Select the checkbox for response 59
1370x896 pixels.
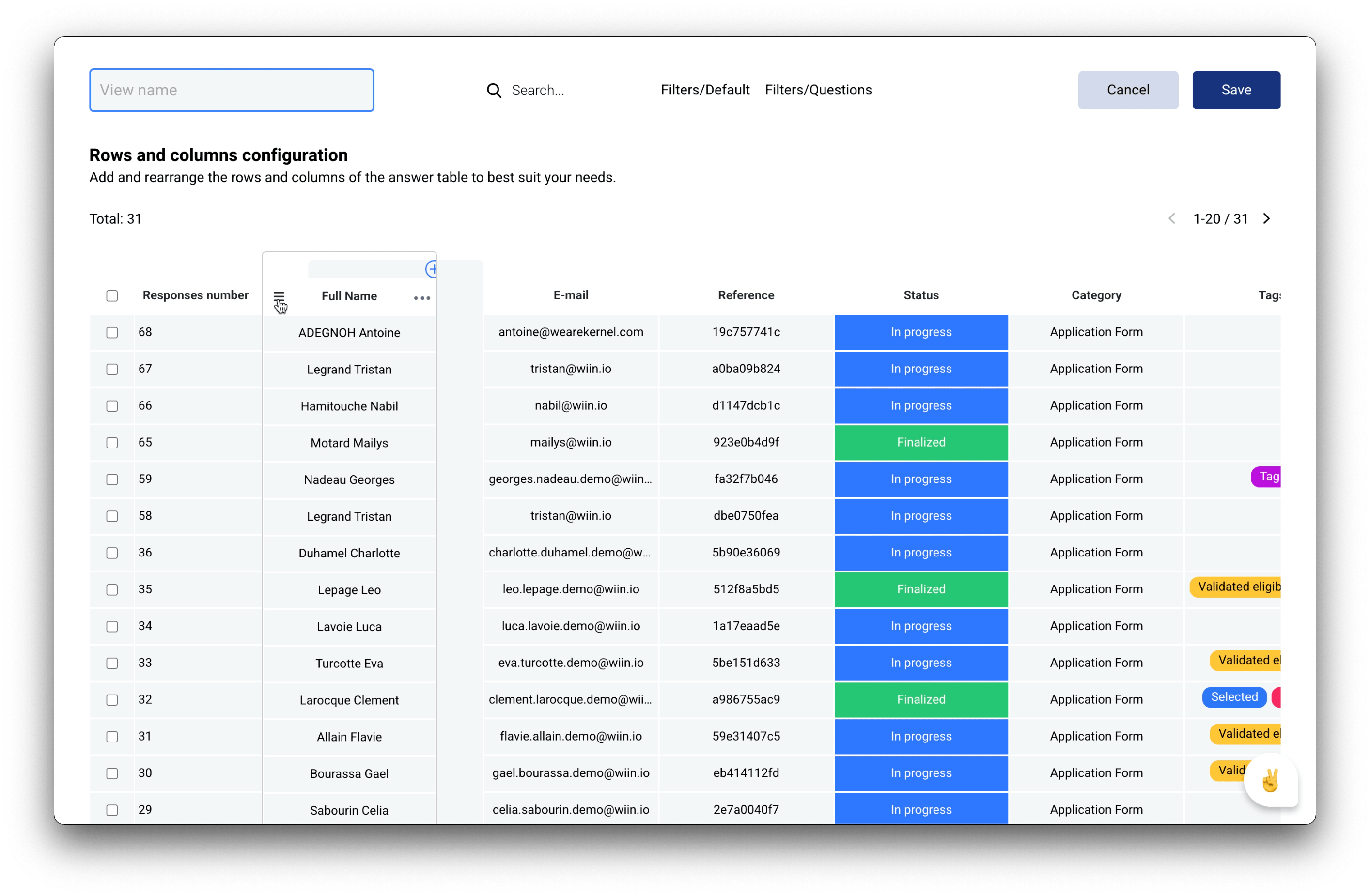112,479
